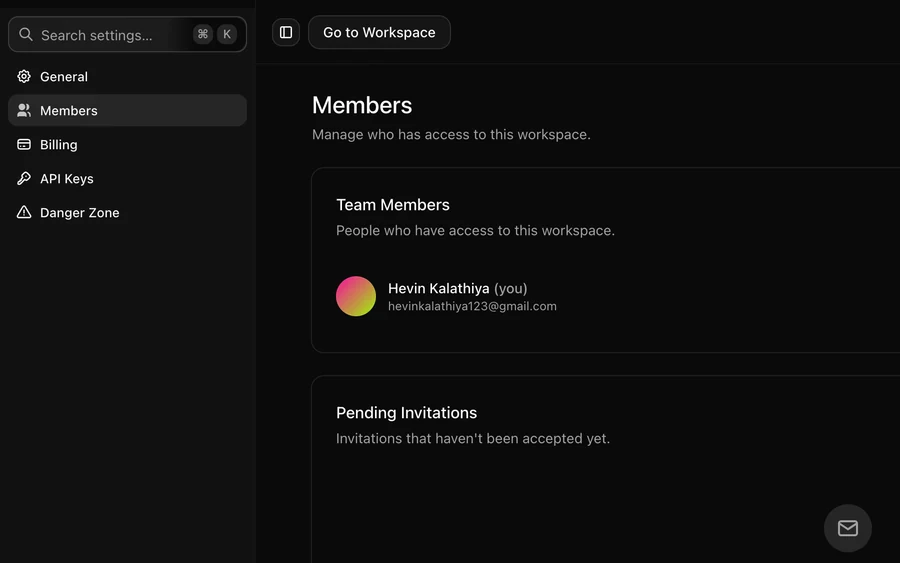Screen dimensions: 900x563
Task: Click the General gear icon
Action: [24, 76]
